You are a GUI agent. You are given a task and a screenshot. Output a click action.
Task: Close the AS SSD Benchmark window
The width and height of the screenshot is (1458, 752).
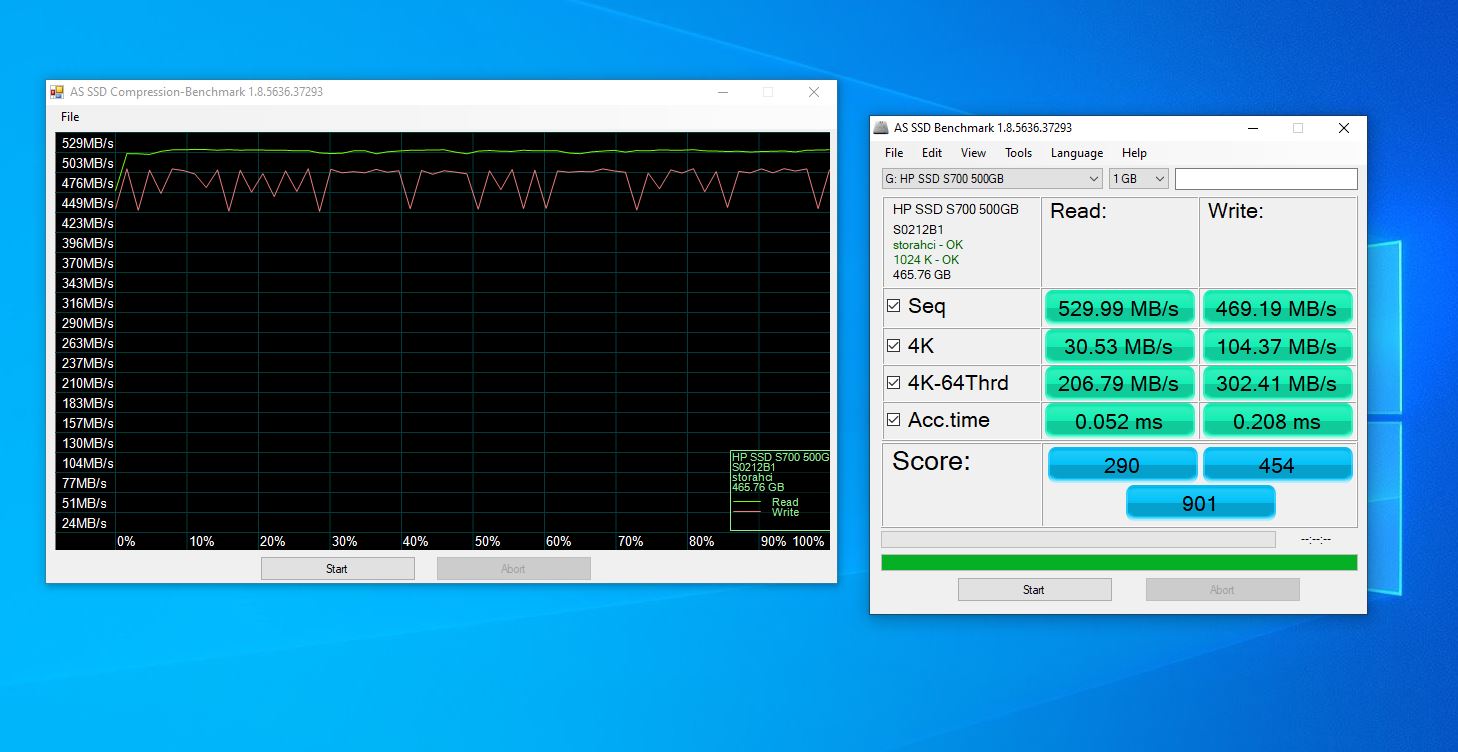pos(1343,128)
